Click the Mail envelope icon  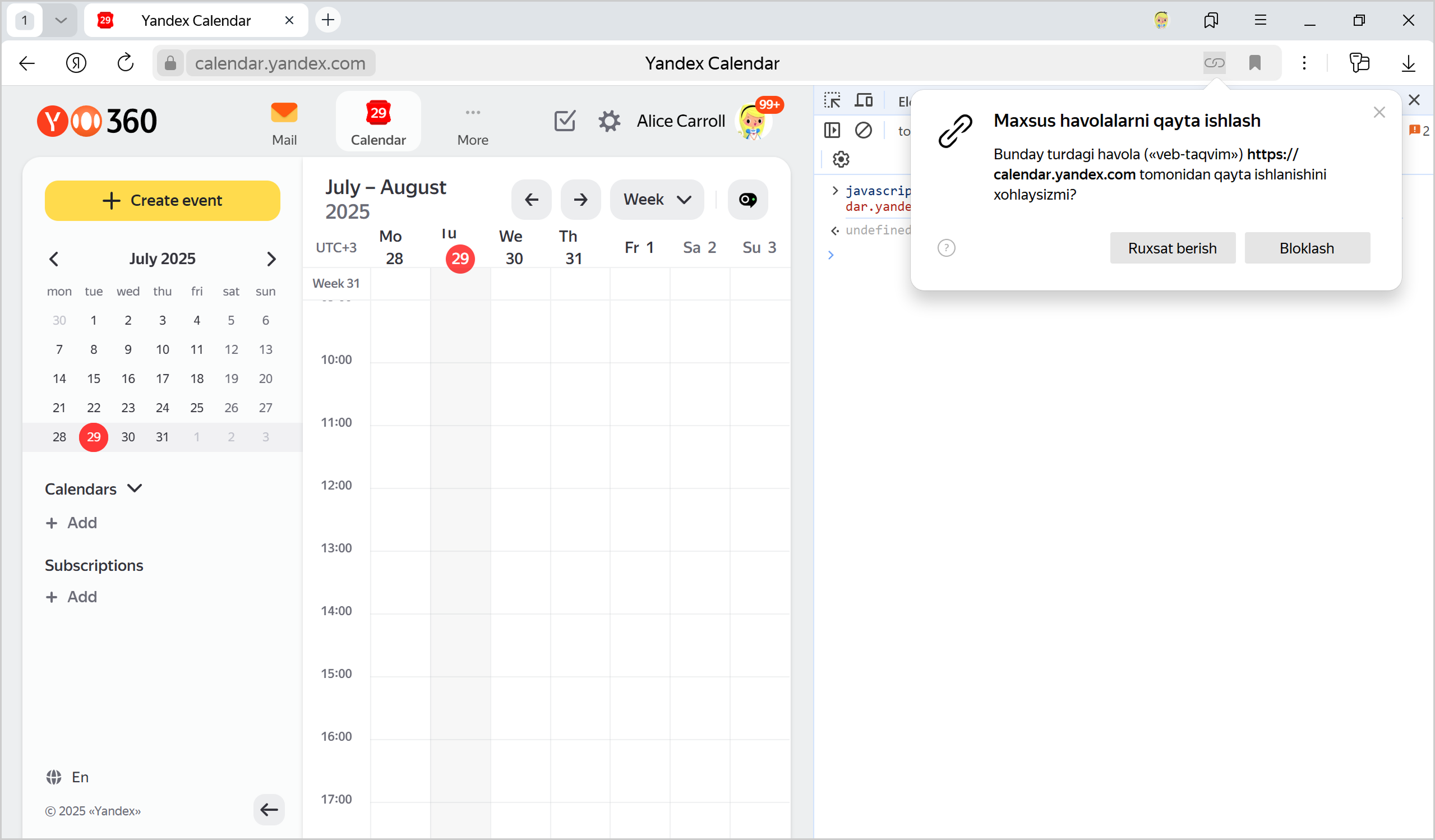click(x=284, y=113)
